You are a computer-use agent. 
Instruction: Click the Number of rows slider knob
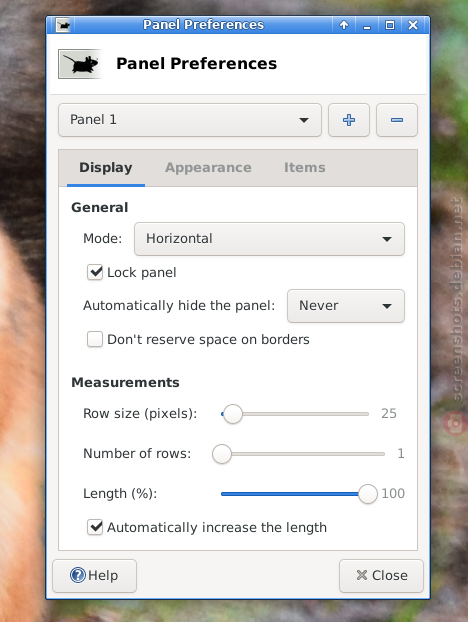click(222, 454)
